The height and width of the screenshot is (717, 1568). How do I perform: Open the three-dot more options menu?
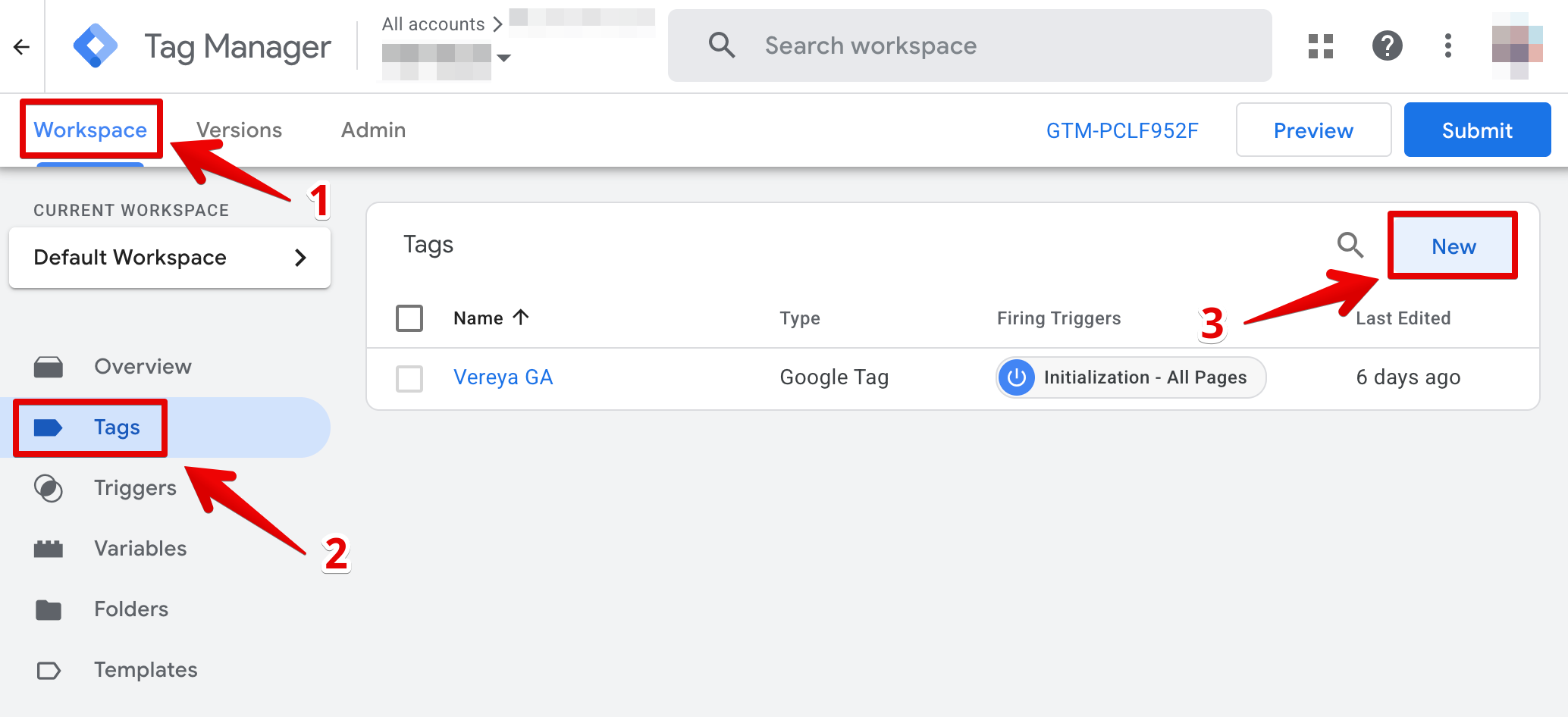[x=1448, y=46]
